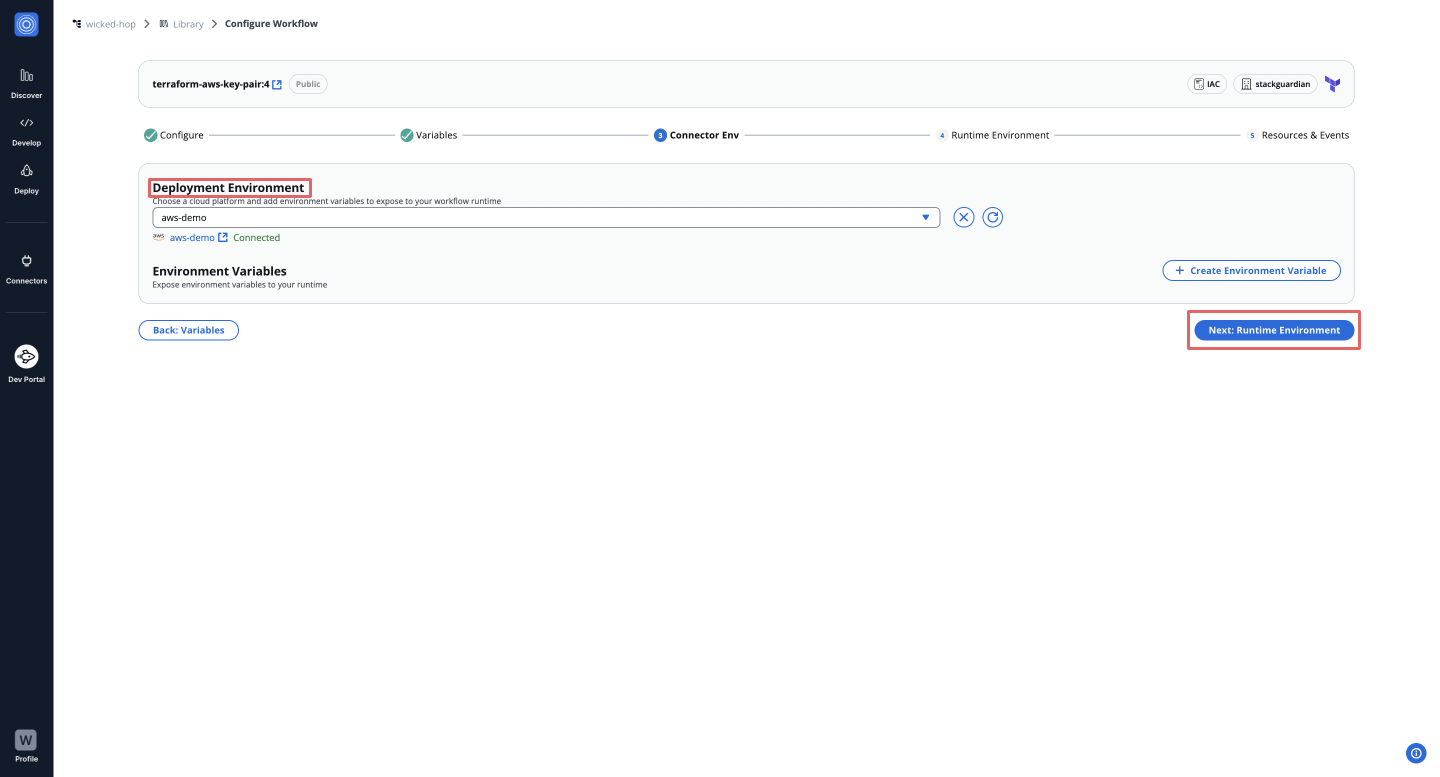Select the Develop icon in the sidebar
The height and width of the screenshot is (777, 1440).
tap(26, 128)
